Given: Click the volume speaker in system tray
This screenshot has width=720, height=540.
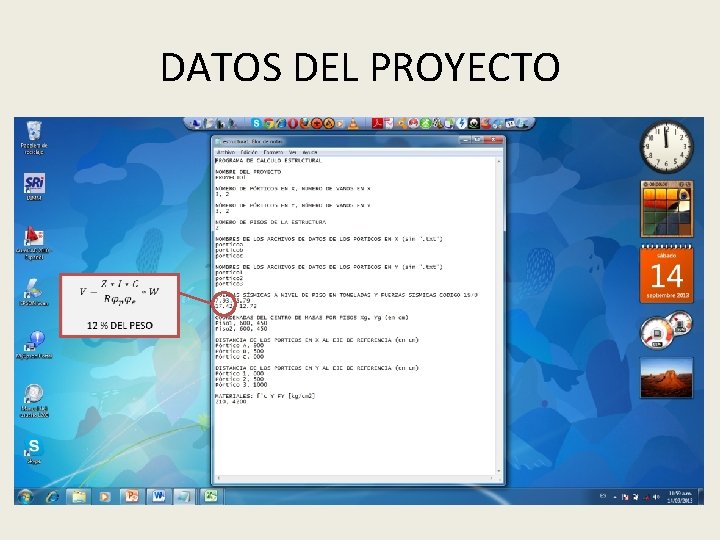Looking at the screenshot, I should click(656, 497).
